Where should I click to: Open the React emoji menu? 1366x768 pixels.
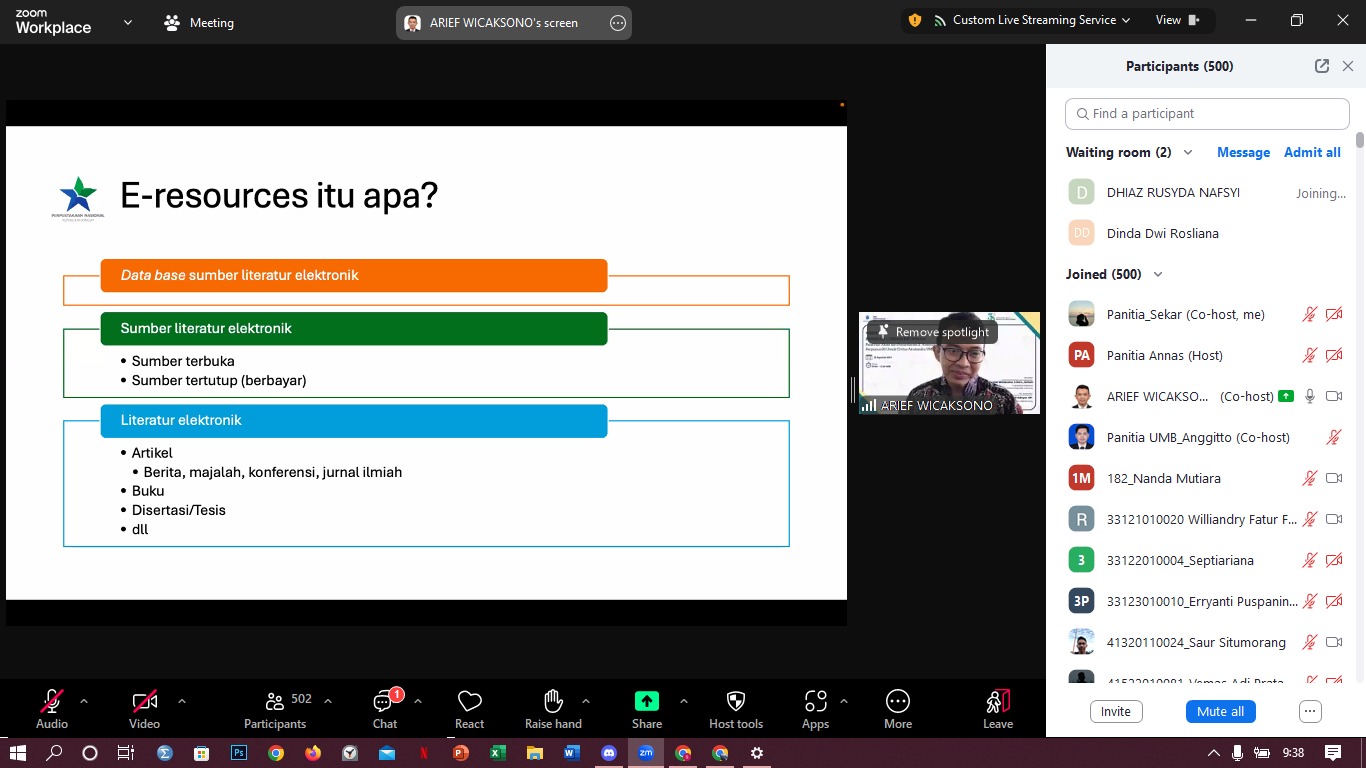pyautogui.click(x=469, y=702)
